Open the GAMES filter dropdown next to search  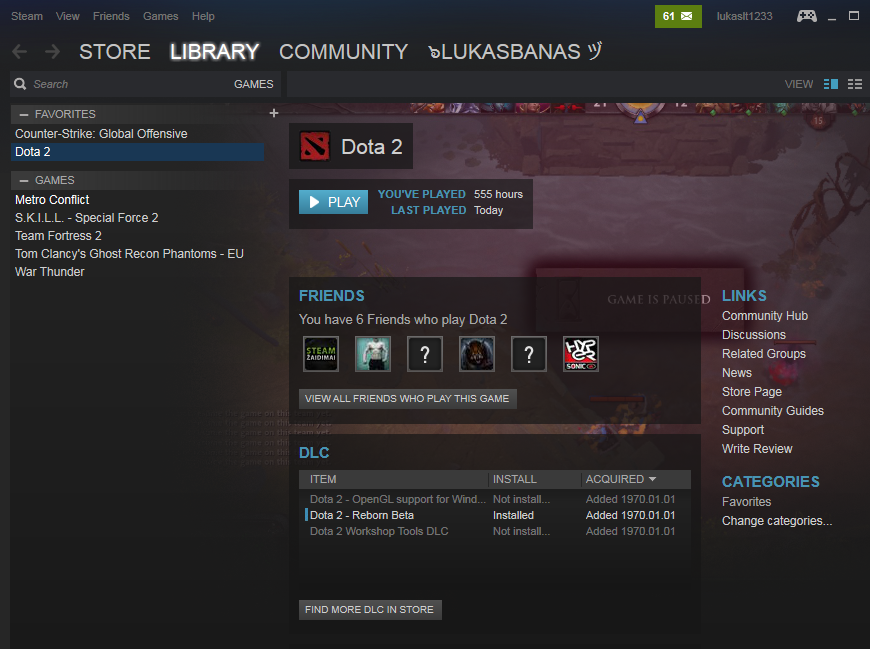click(254, 84)
